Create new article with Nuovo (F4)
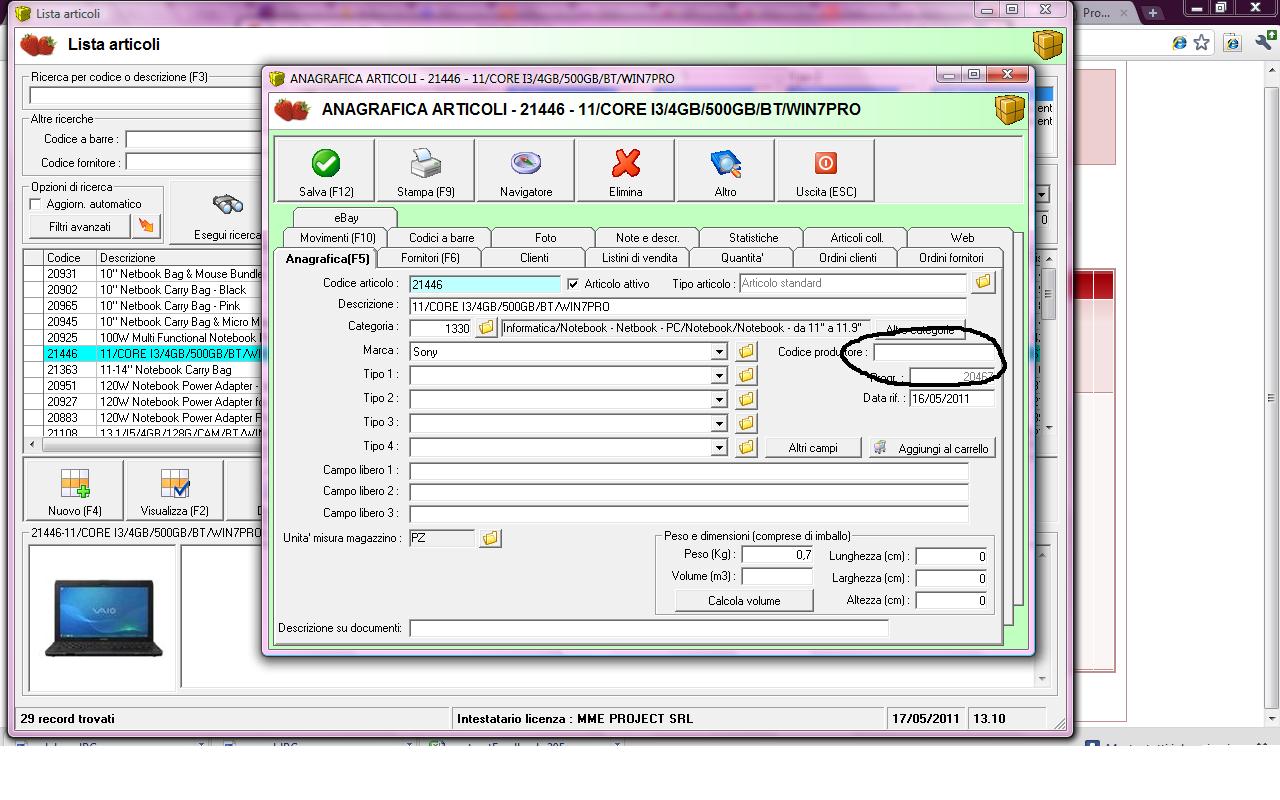 click(75, 491)
